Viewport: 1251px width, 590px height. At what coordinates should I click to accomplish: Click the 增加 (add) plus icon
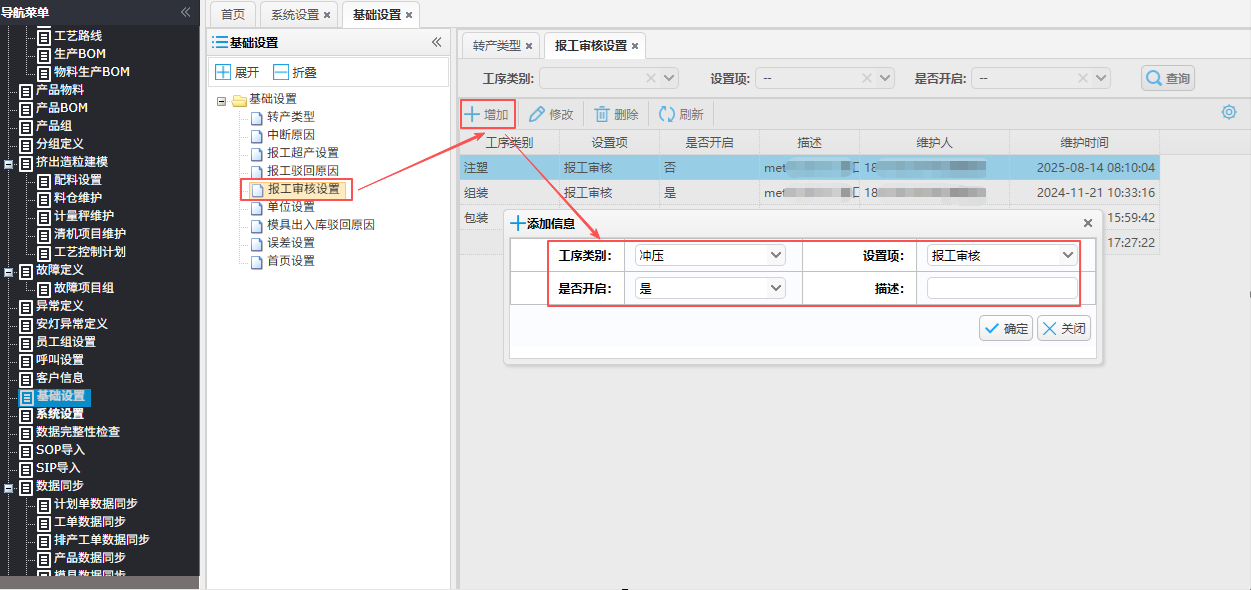pyautogui.click(x=472, y=114)
